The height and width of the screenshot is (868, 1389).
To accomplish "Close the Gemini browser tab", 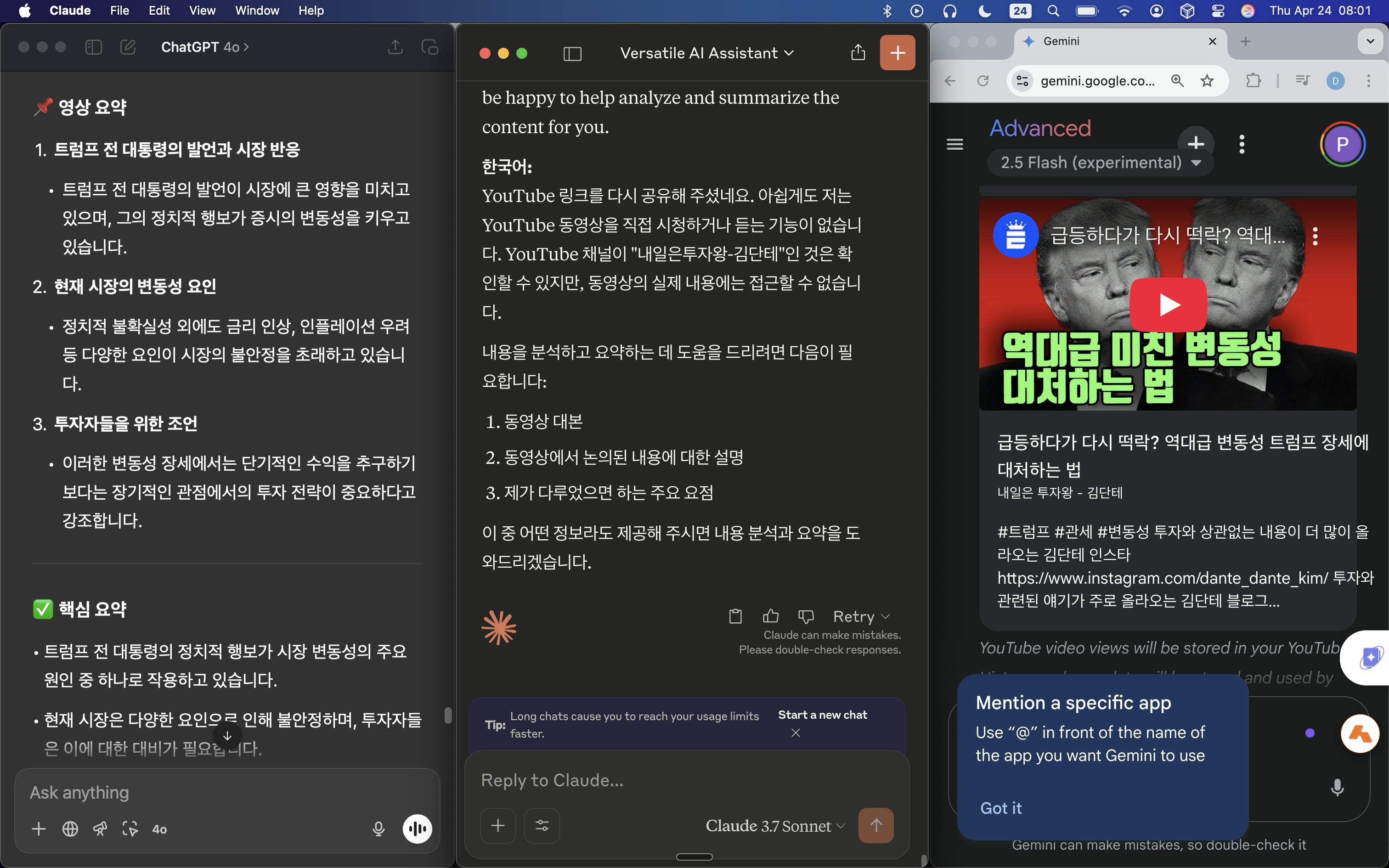I will [1212, 41].
